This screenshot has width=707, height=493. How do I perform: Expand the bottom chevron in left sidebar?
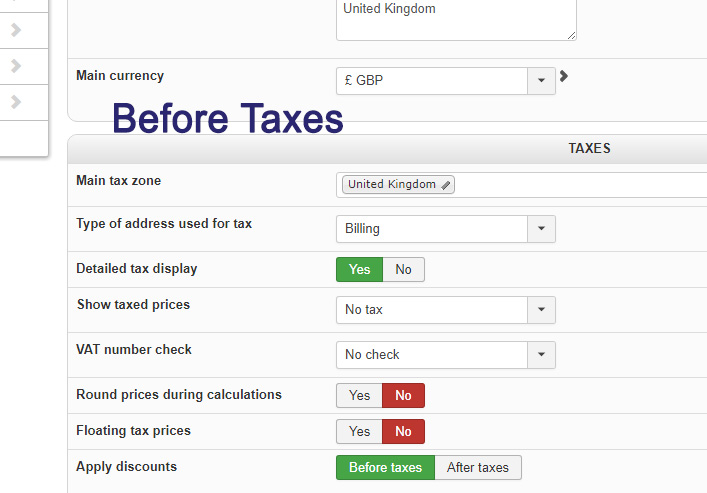16,102
